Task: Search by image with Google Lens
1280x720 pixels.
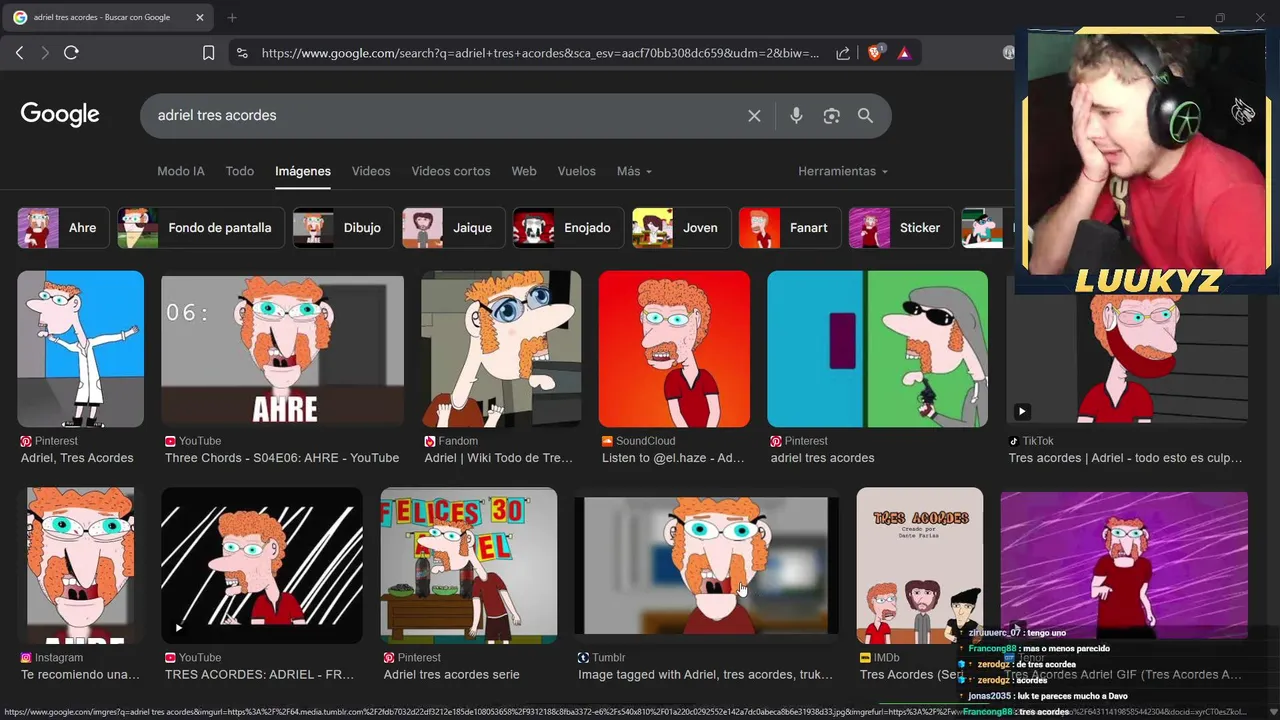Action: 831,116
